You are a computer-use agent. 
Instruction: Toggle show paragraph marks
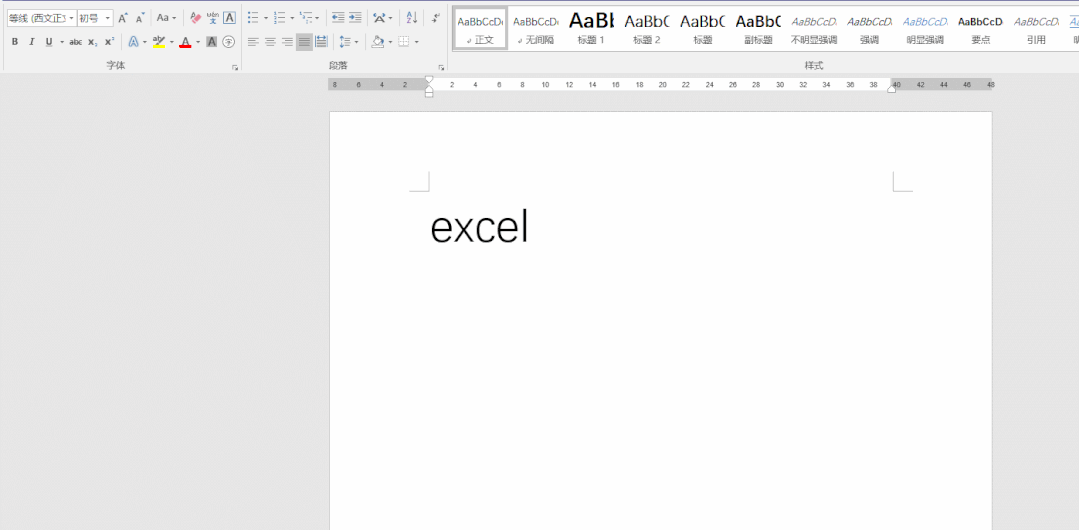tap(436, 18)
